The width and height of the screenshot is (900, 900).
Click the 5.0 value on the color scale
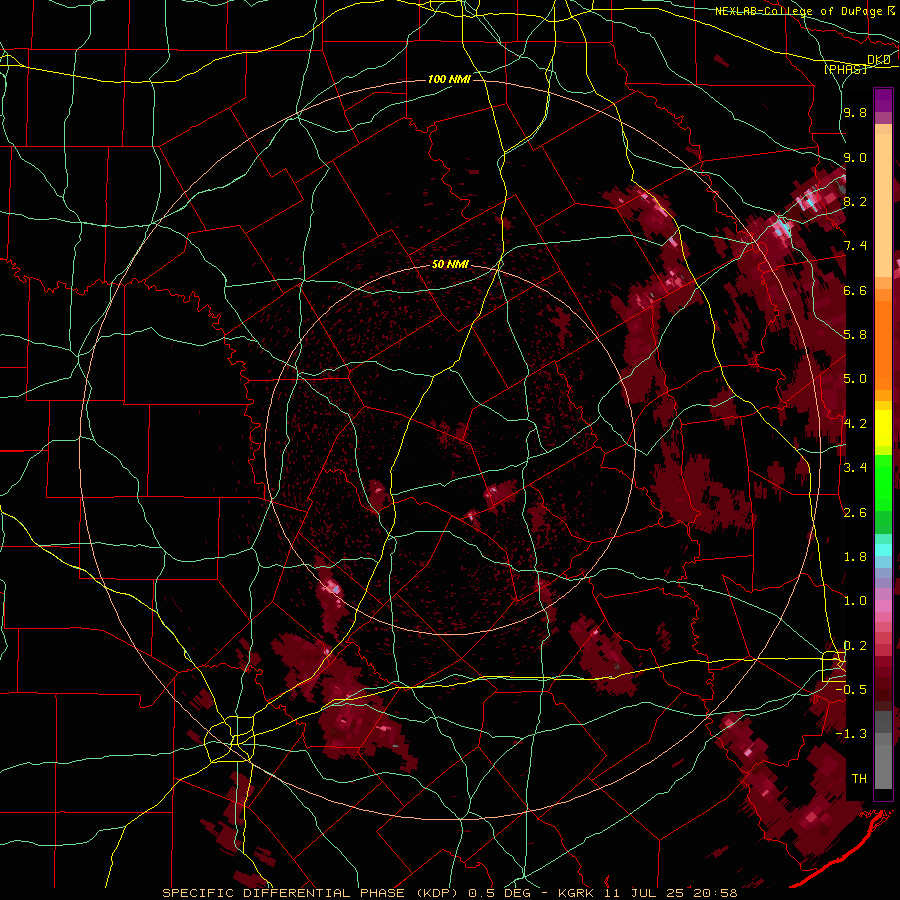tap(855, 379)
